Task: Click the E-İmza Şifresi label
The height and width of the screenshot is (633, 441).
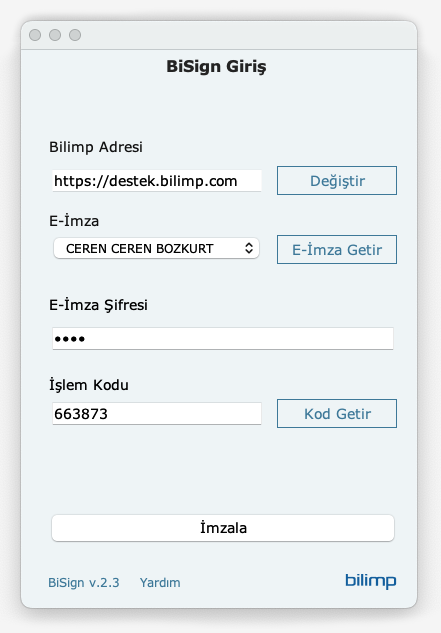Action: (x=98, y=305)
